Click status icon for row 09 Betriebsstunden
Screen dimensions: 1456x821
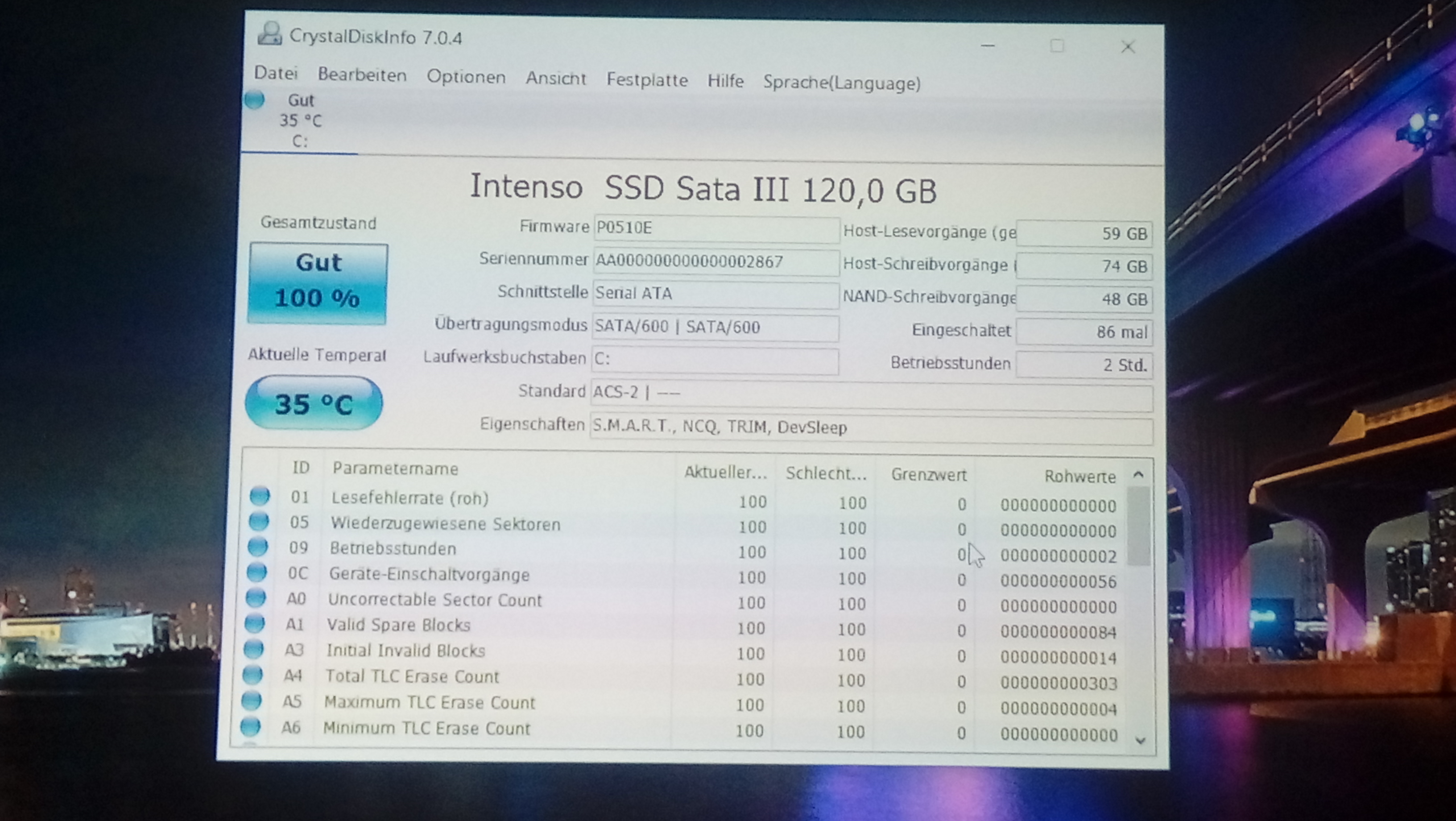(258, 547)
